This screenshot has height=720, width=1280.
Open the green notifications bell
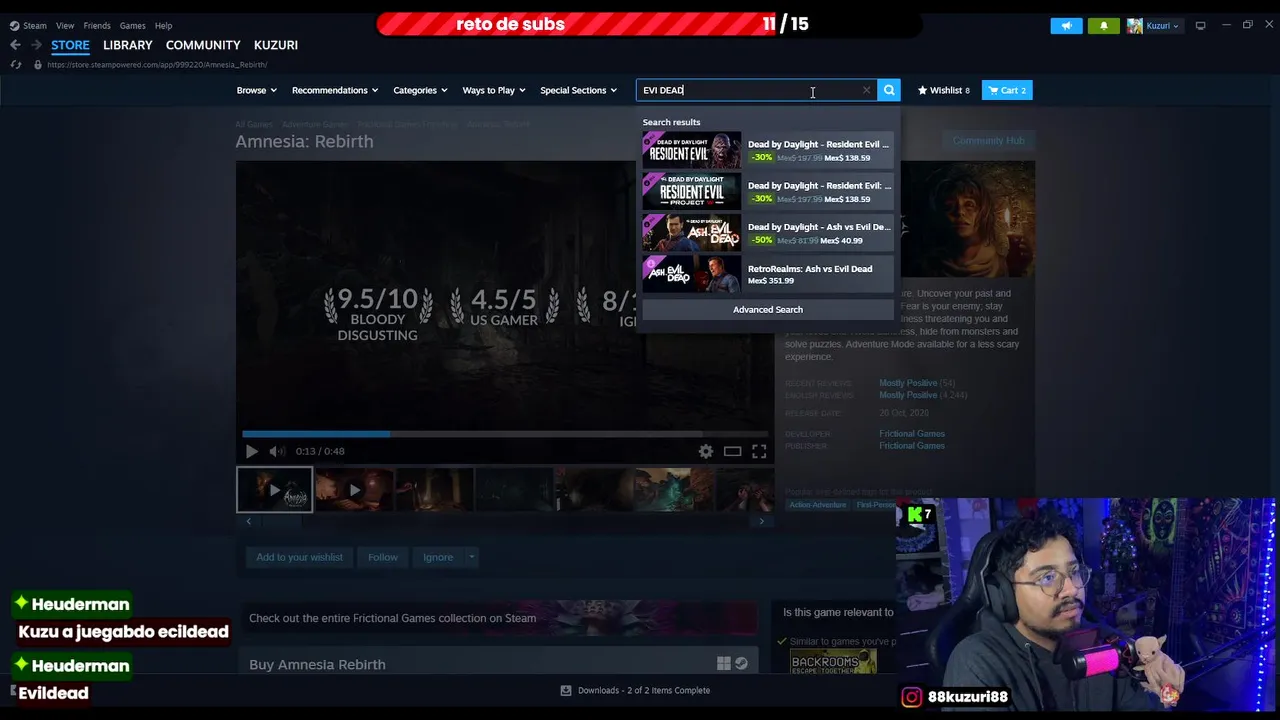(1104, 26)
